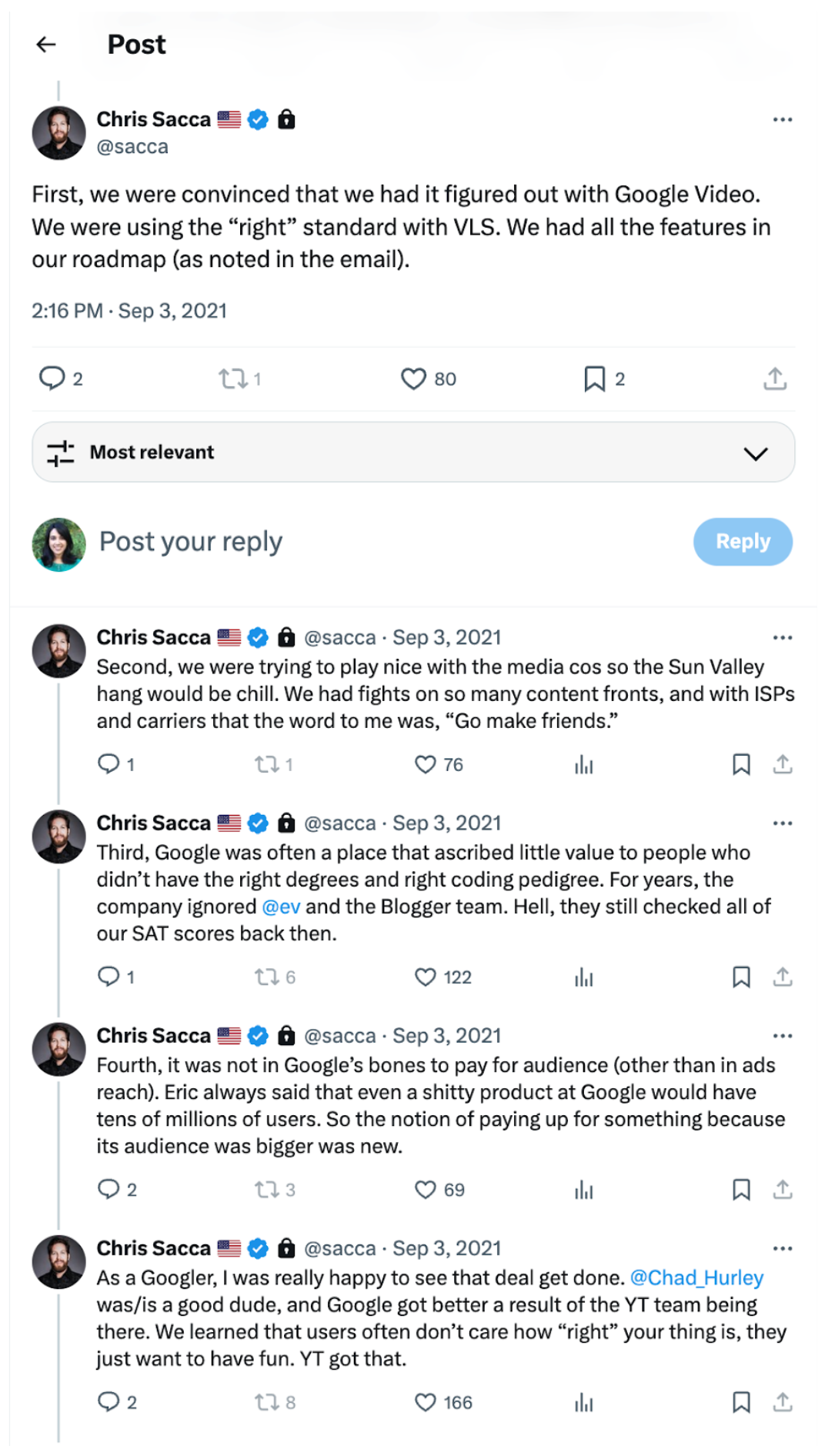Open more options on the 'Second' reply
The width and height of the screenshot is (828, 1456).
point(783,637)
